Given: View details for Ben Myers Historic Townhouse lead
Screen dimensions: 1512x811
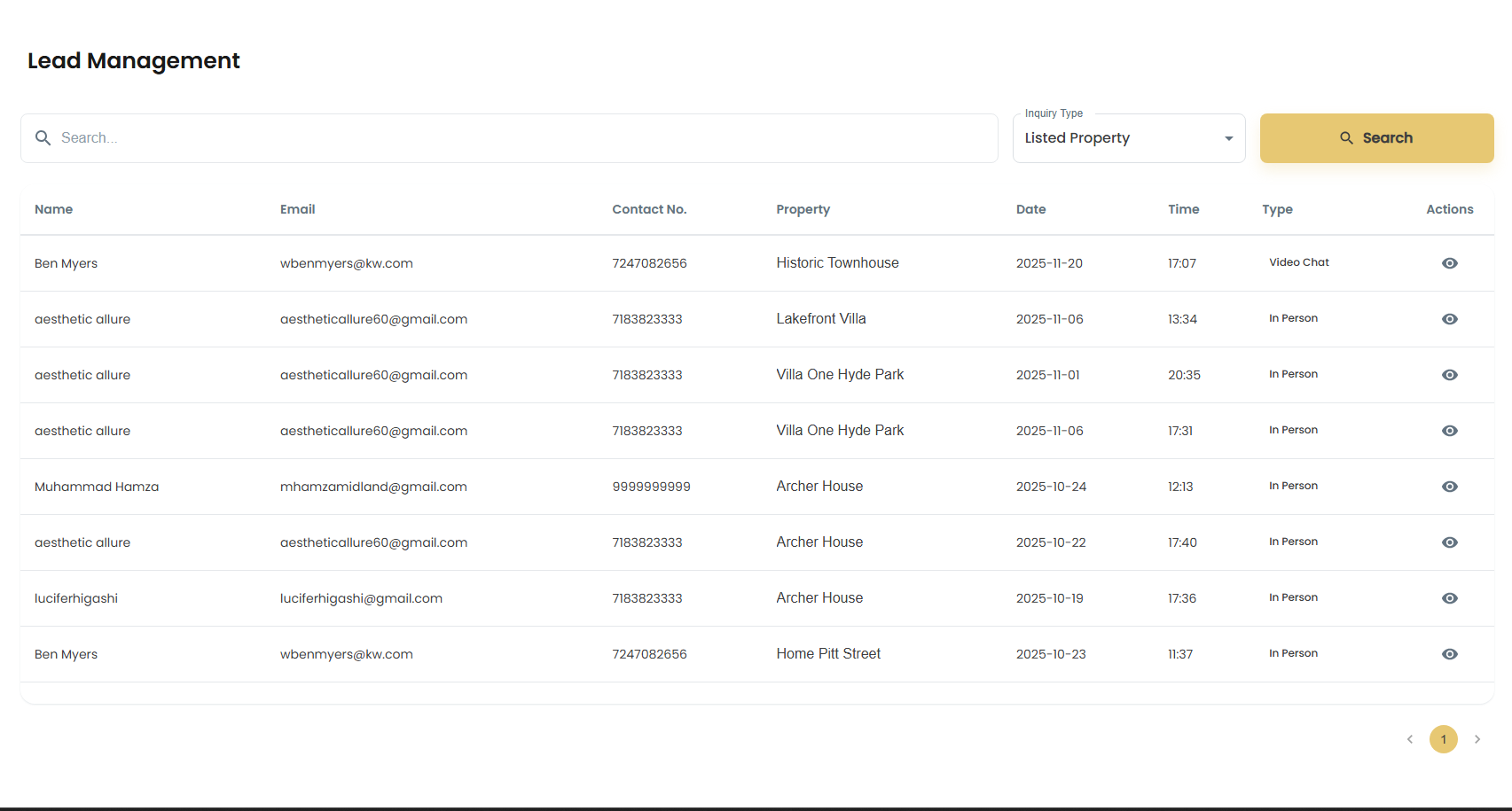Looking at the screenshot, I should [x=1449, y=263].
